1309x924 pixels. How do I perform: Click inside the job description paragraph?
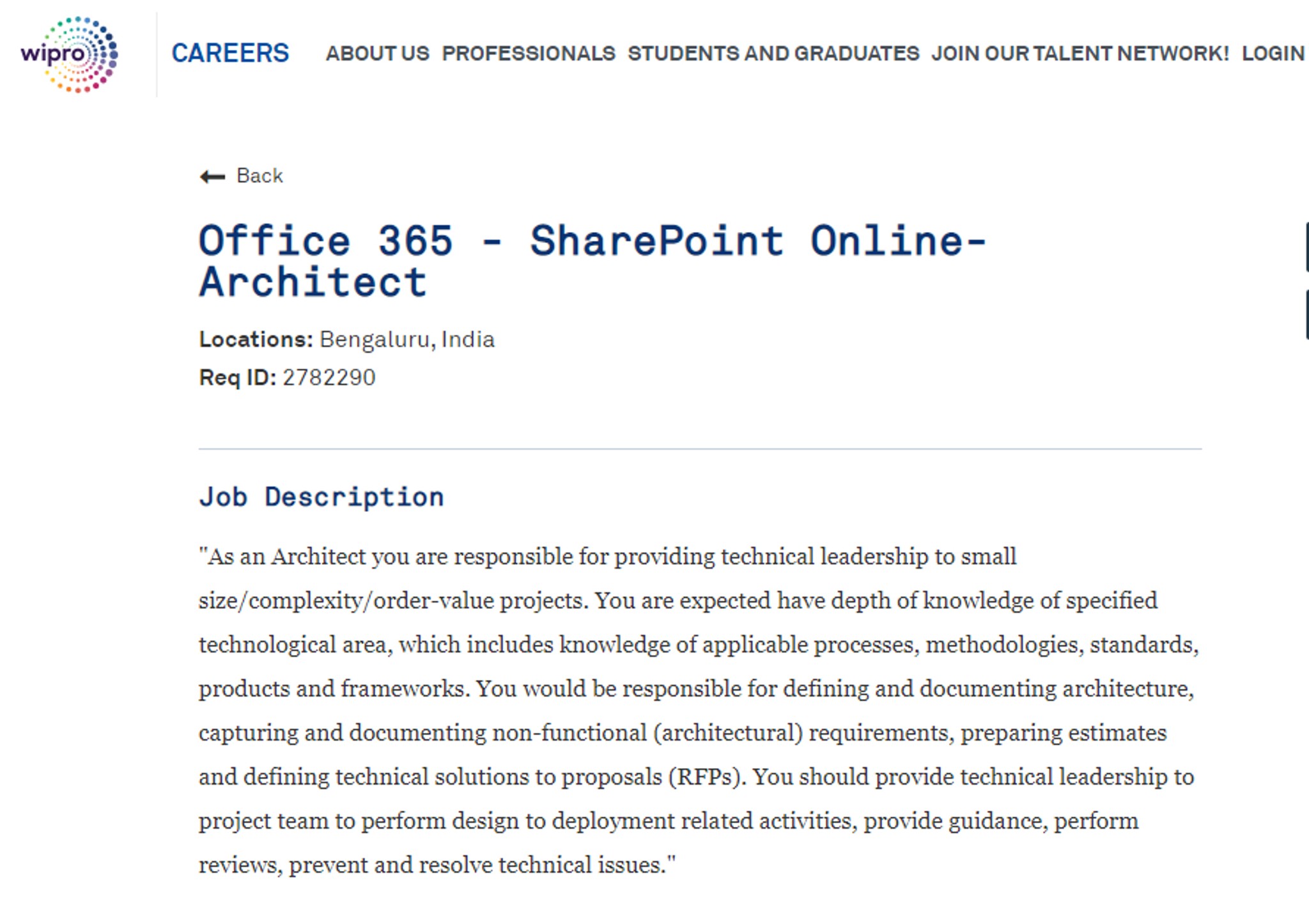(699, 711)
